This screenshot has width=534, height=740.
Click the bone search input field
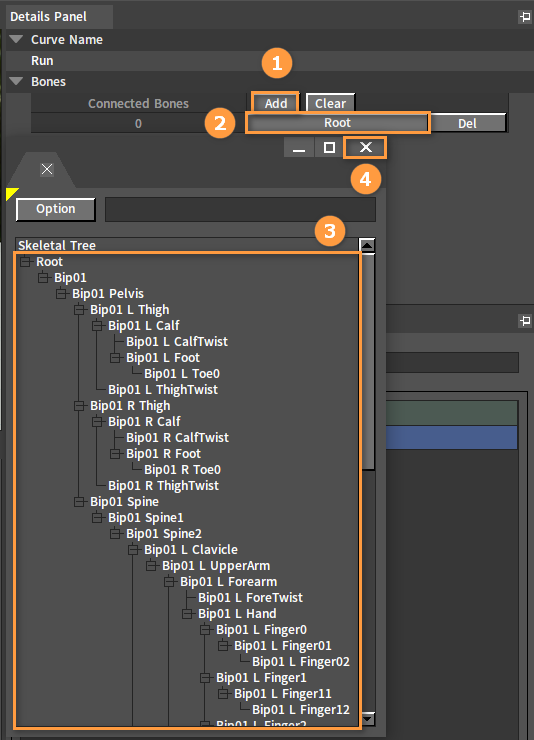[x=240, y=210]
